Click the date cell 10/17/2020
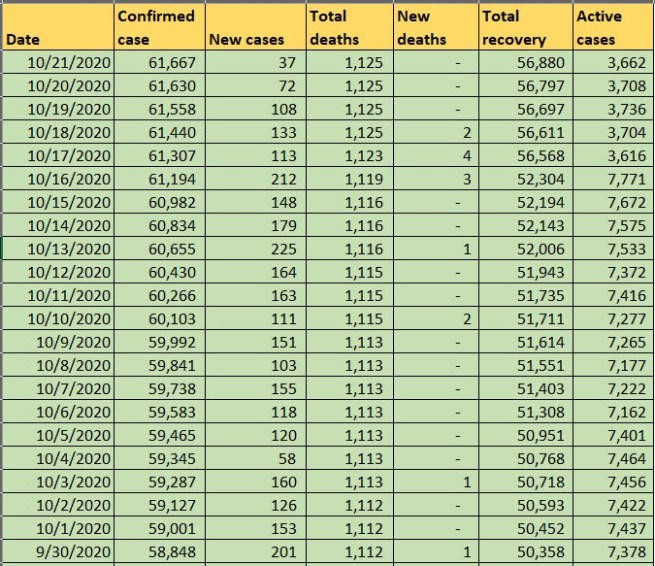This screenshot has width=655, height=566. [x=58, y=156]
